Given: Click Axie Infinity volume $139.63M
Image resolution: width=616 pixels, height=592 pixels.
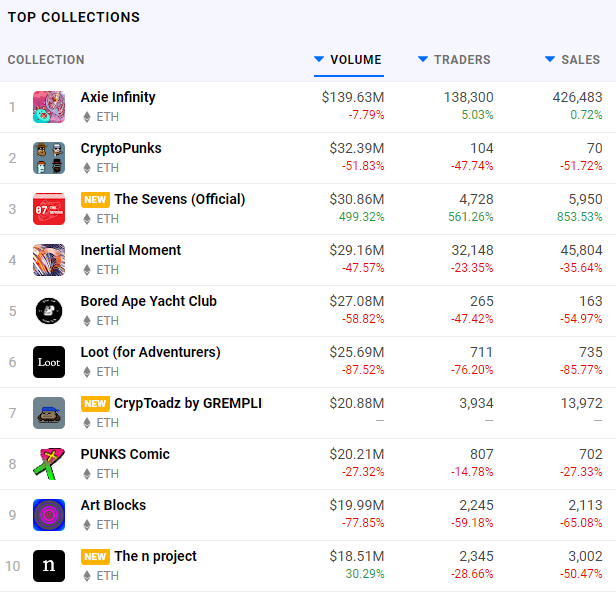Looking at the screenshot, I should tap(353, 97).
